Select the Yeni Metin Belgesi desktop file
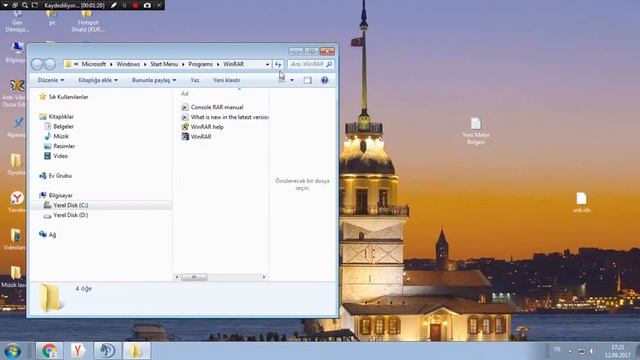 pyautogui.click(x=476, y=131)
